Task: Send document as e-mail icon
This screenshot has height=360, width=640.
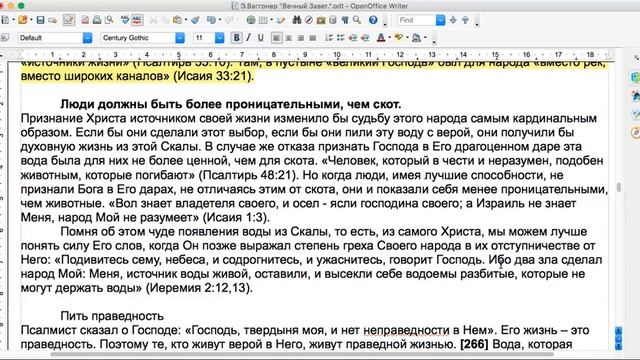Action: 53,20
